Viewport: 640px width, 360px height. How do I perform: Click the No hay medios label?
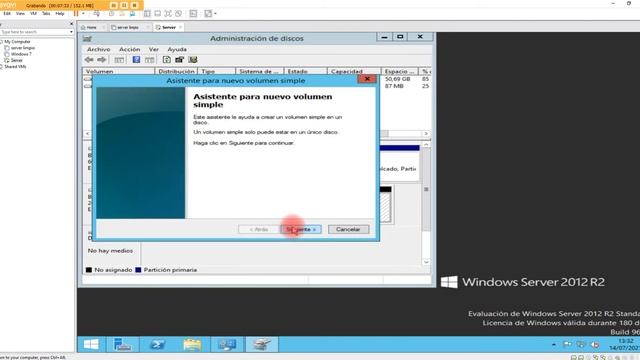(110, 251)
